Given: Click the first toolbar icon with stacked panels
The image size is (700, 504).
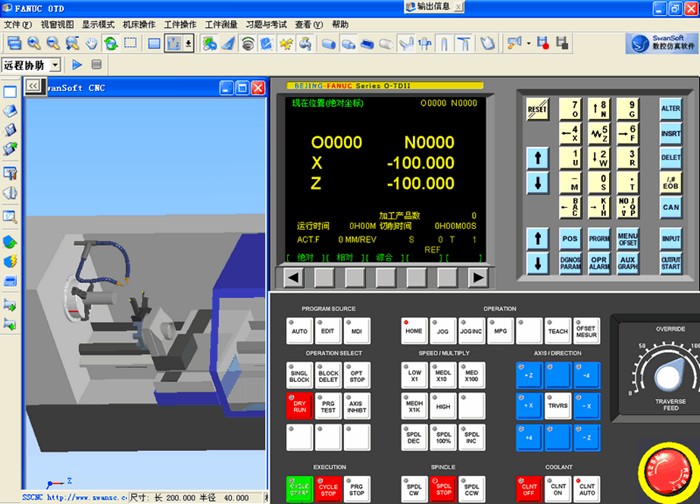Looking at the screenshot, I should pyautogui.click(x=14, y=43).
